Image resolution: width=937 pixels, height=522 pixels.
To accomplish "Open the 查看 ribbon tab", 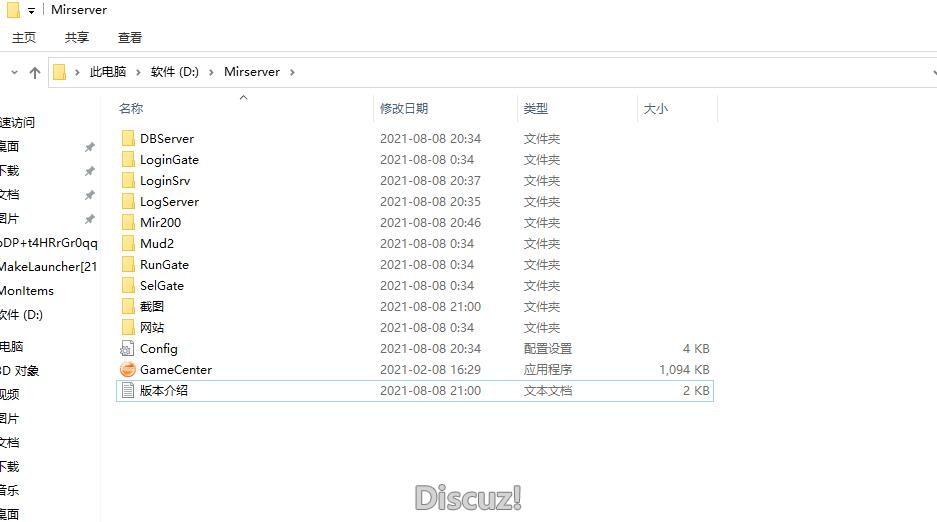I will [x=130, y=38].
